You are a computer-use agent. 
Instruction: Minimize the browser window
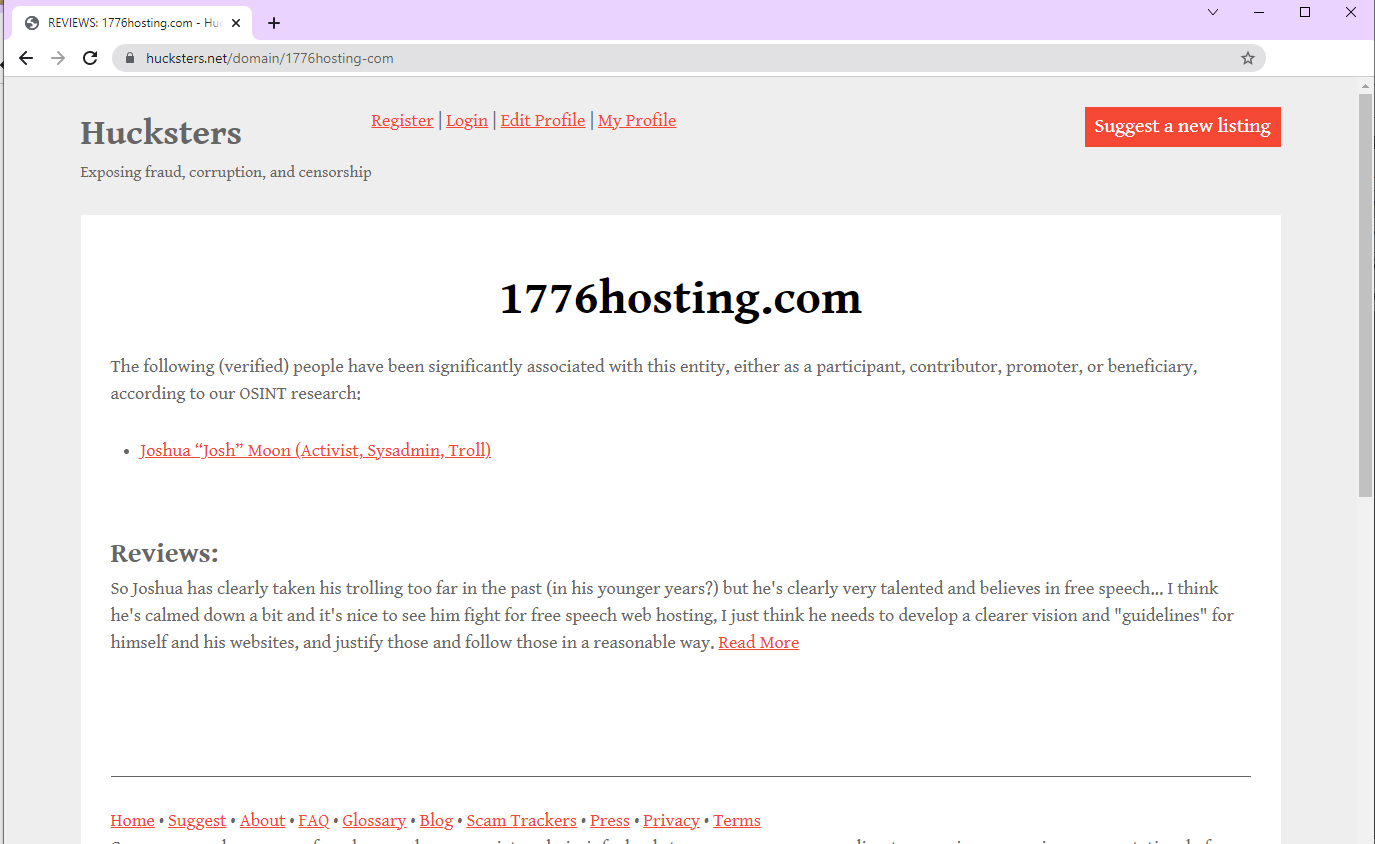[x=1259, y=12]
